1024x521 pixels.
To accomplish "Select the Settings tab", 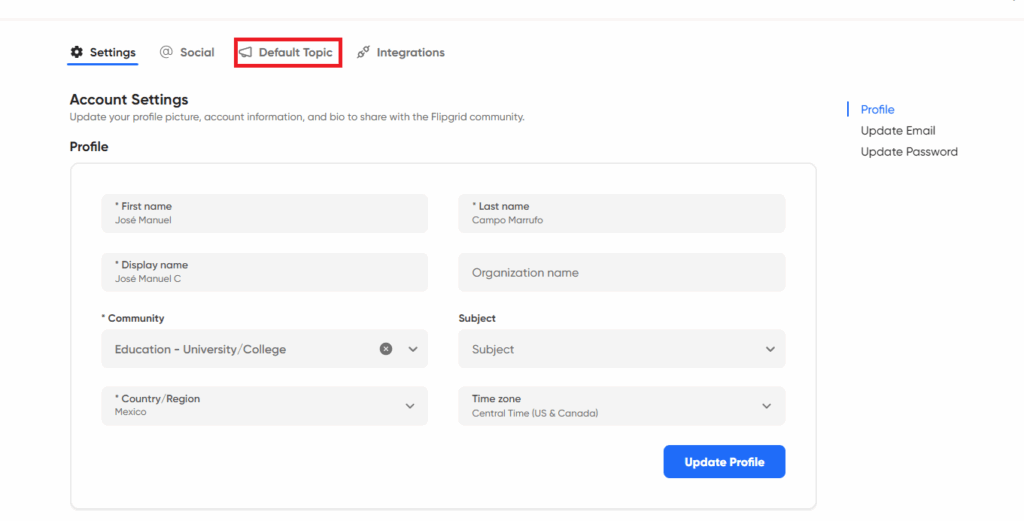I will tap(112, 52).
